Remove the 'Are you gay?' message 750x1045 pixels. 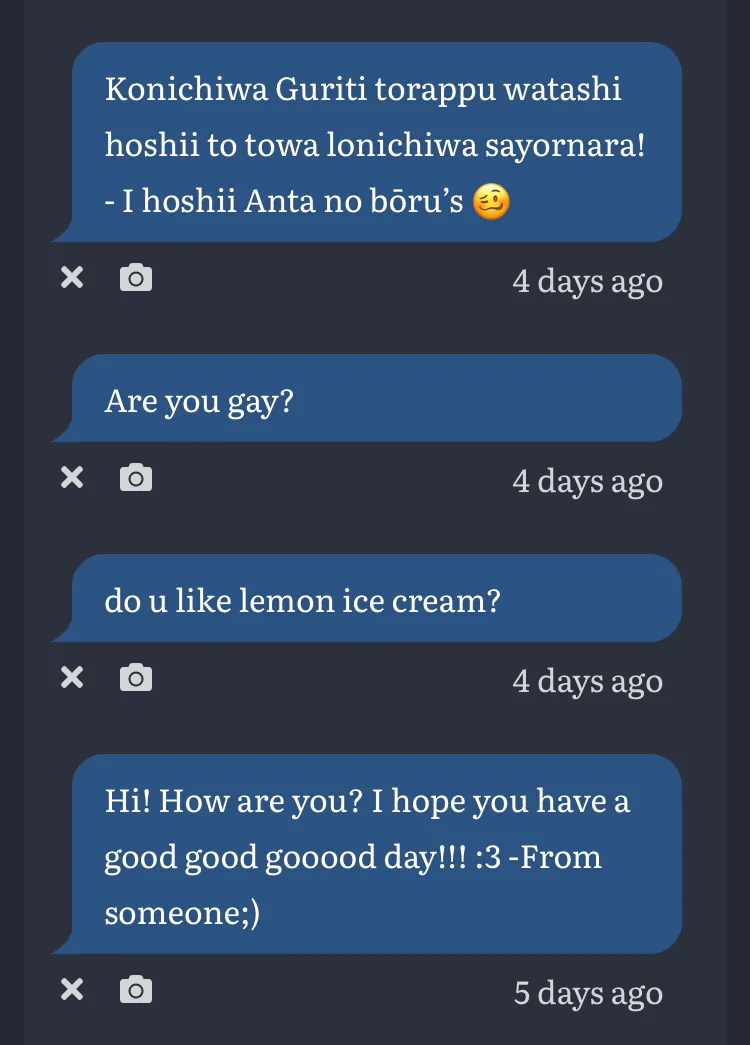tap(72, 478)
